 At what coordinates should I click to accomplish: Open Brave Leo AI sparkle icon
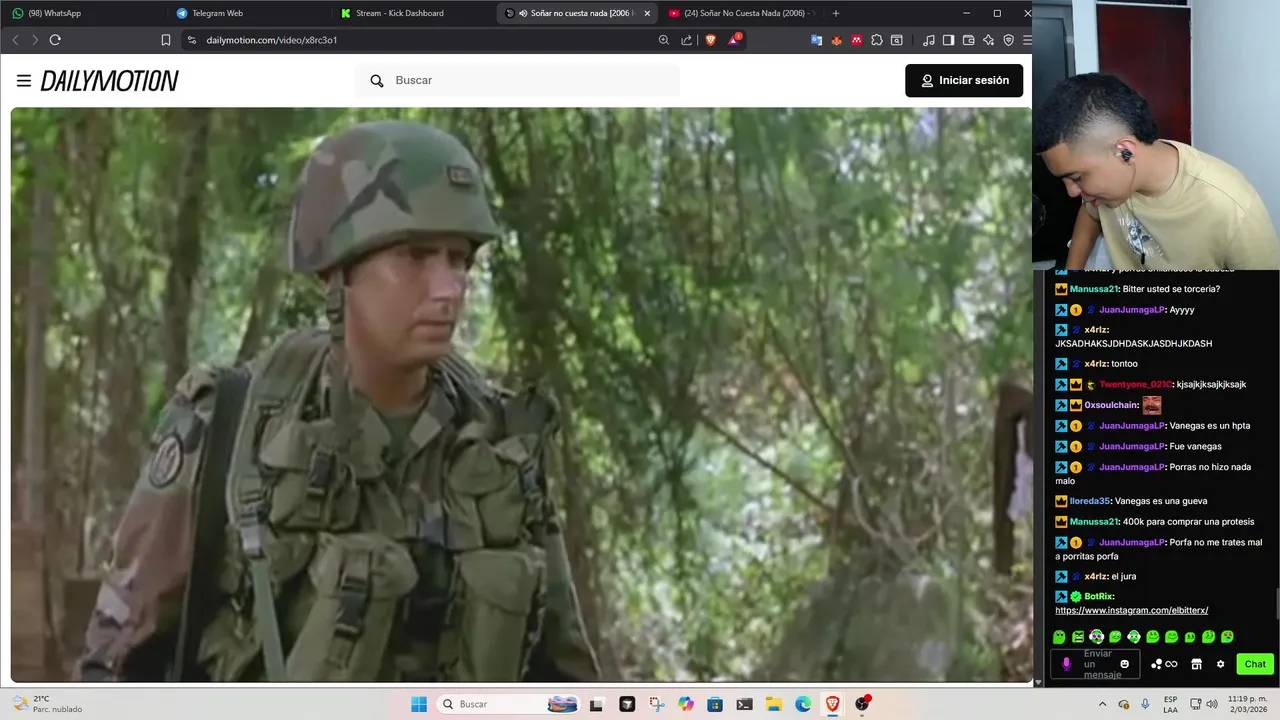989,40
